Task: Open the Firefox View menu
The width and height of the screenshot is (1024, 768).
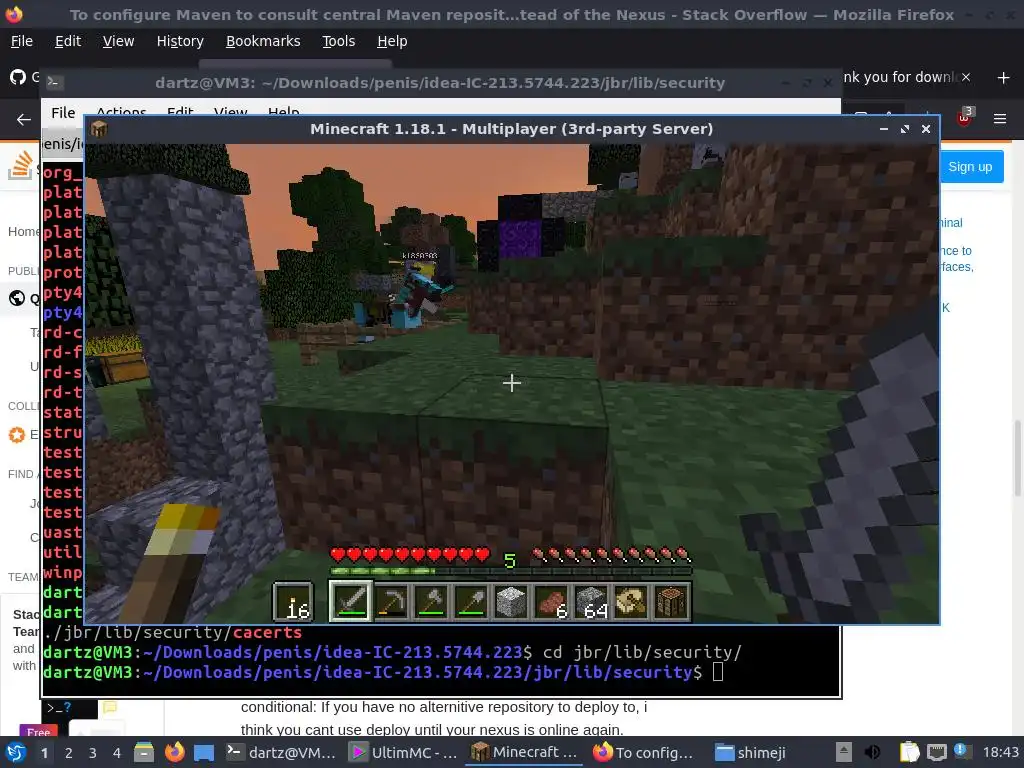Action: (x=118, y=41)
